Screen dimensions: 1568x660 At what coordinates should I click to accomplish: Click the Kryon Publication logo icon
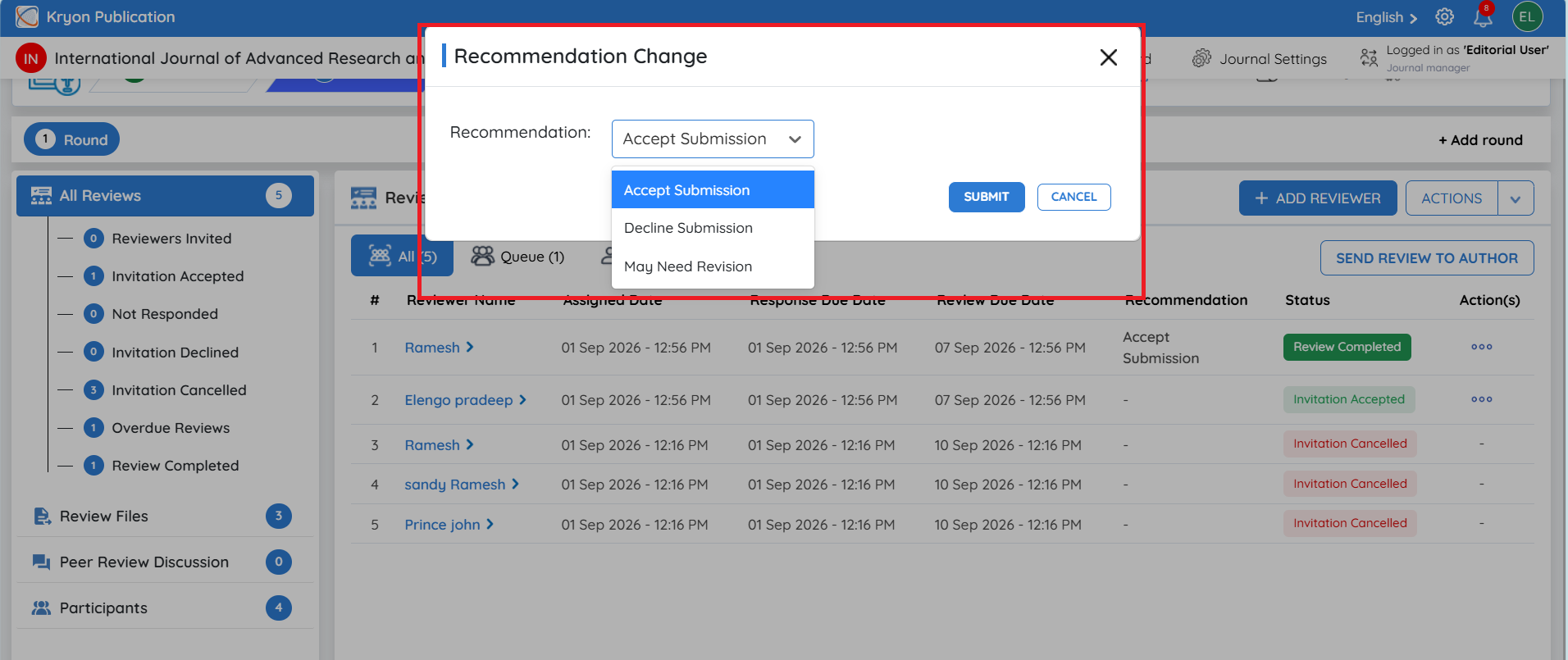tap(27, 17)
